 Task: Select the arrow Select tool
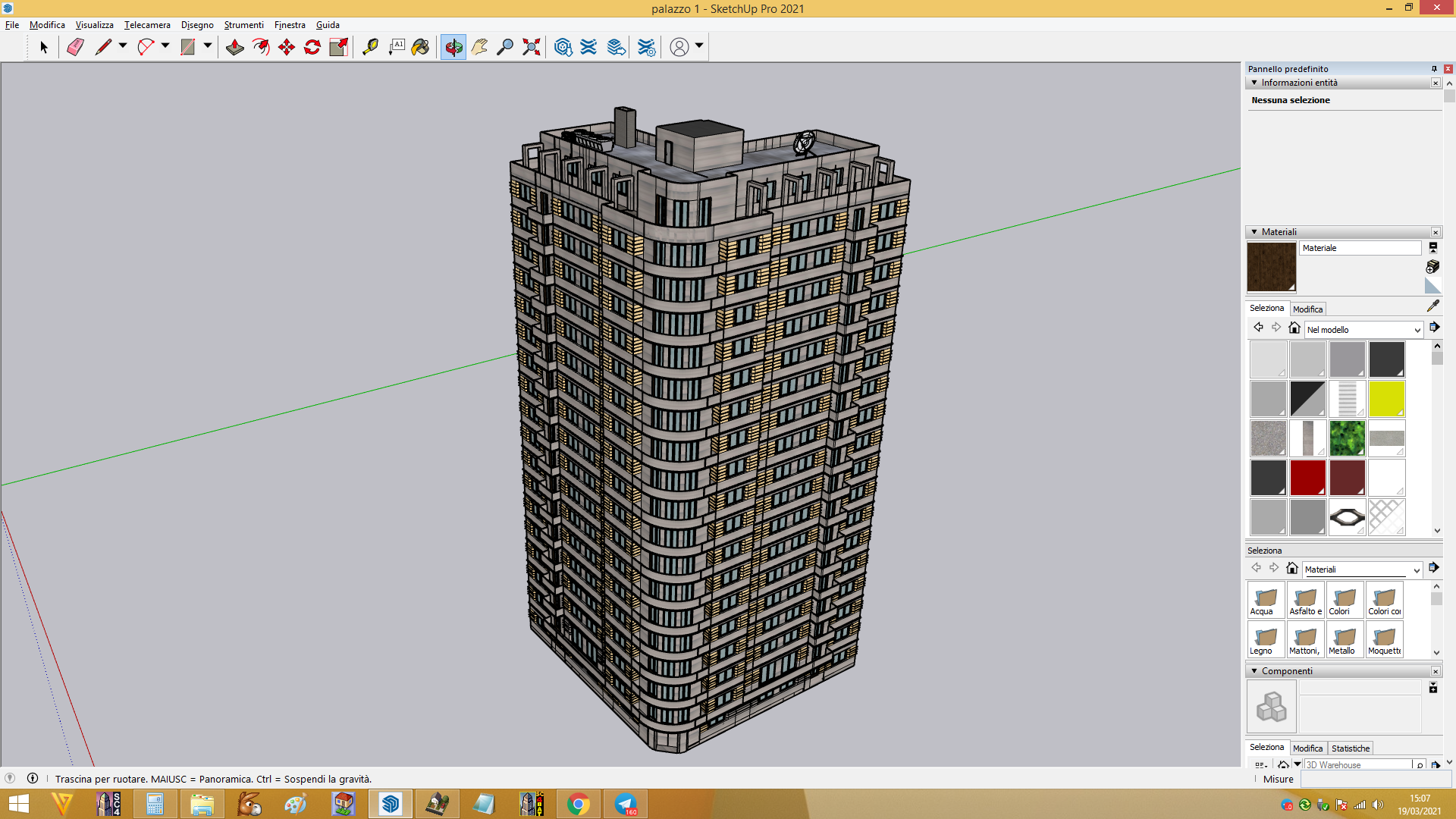tap(43, 47)
